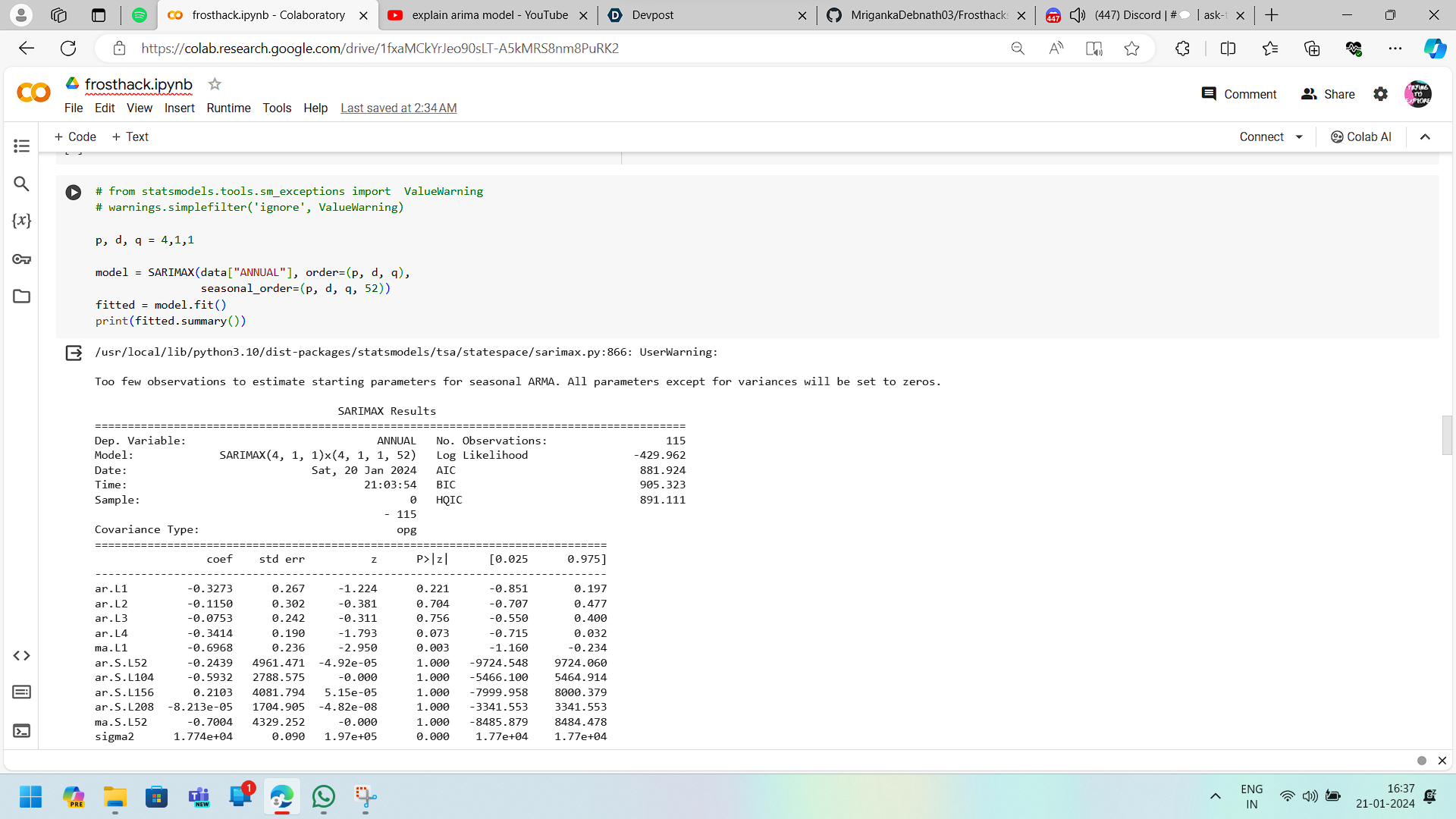1456x819 pixels.
Task: Open the secrets key panel
Action: pos(21,259)
